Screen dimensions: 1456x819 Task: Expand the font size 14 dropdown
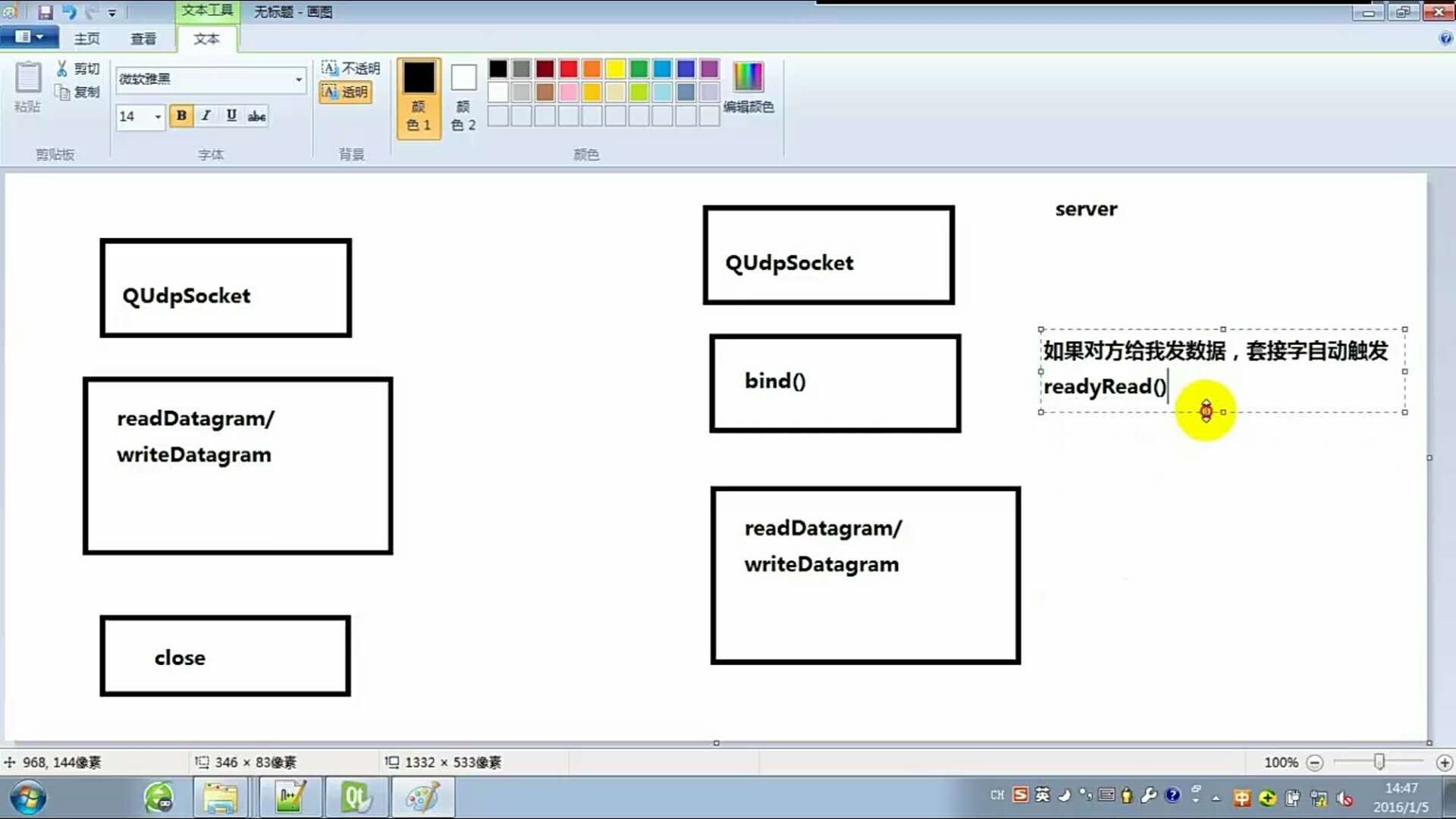point(158,116)
